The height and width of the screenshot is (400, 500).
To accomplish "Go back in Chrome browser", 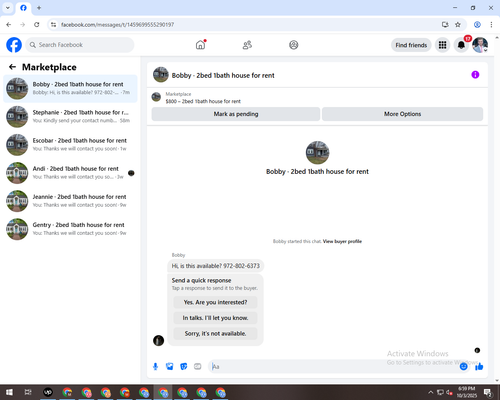I will point(9,24).
